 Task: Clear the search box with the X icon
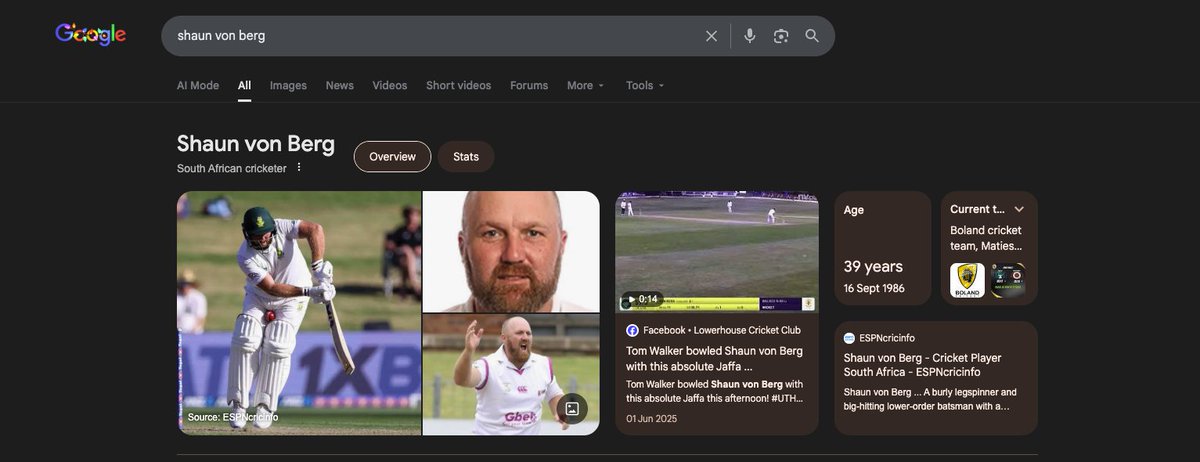tap(711, 36)
